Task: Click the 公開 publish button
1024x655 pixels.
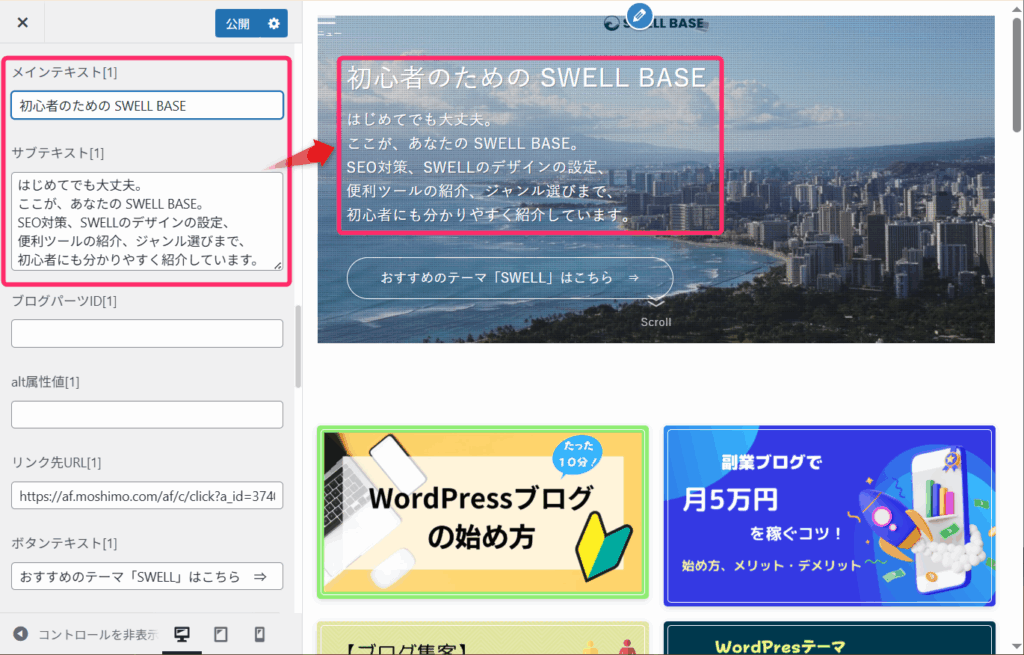Action: [x=238, y=24]
